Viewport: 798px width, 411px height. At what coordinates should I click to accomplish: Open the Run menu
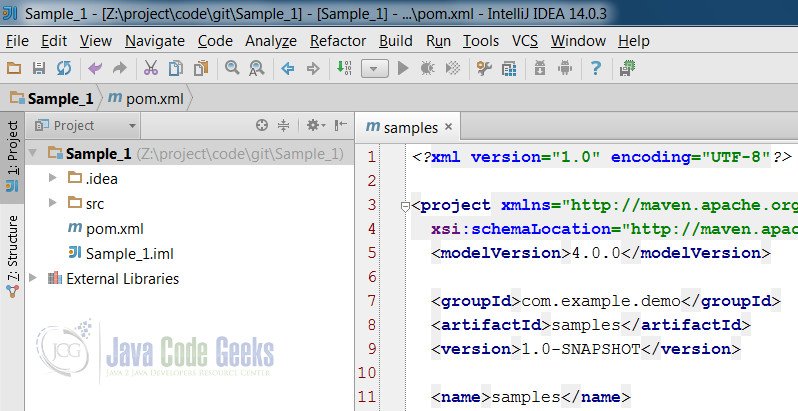438,41
